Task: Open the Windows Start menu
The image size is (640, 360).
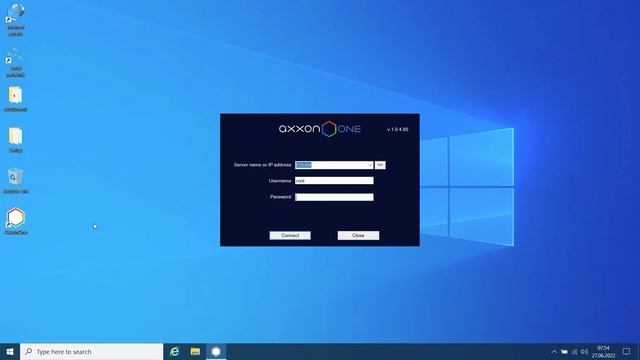Action: tap(10, 351)
